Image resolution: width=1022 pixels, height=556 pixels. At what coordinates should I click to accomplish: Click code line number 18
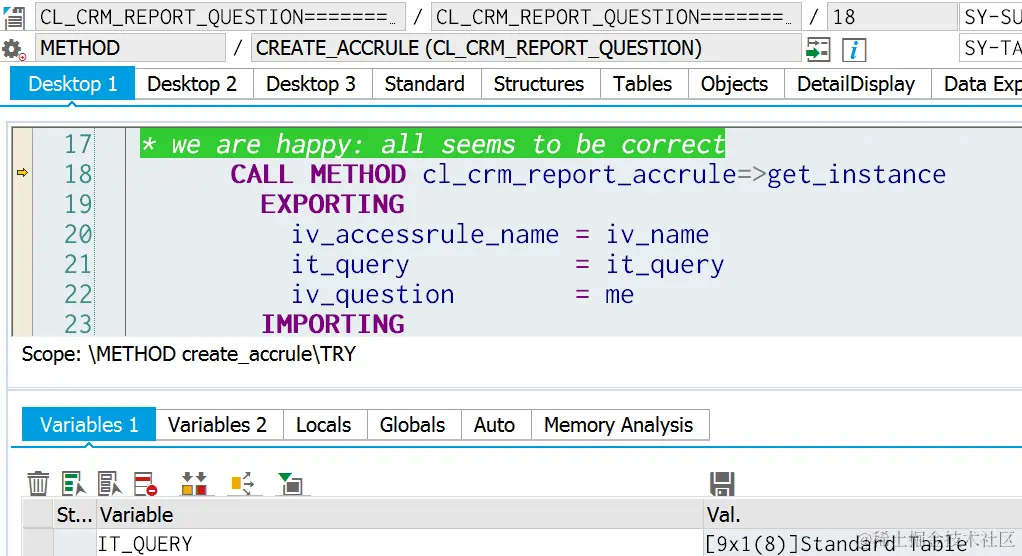[x=78, y=174]
